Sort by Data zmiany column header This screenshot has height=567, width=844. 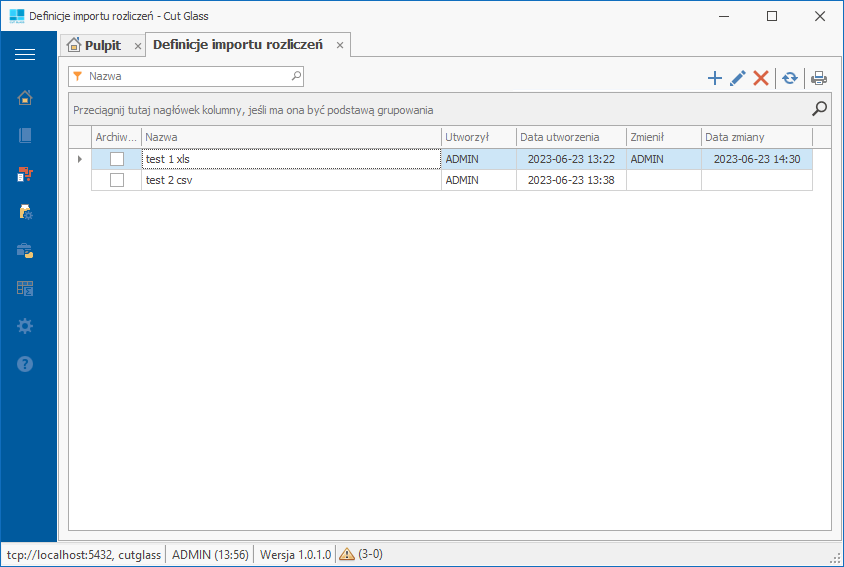pyautogui.click(x=757, y=137)
